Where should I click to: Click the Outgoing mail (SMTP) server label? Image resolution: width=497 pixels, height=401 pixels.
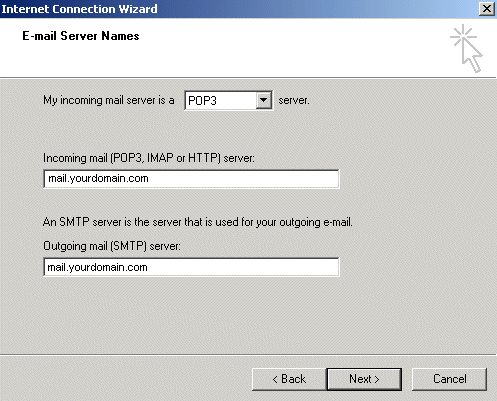coord(112,246)
